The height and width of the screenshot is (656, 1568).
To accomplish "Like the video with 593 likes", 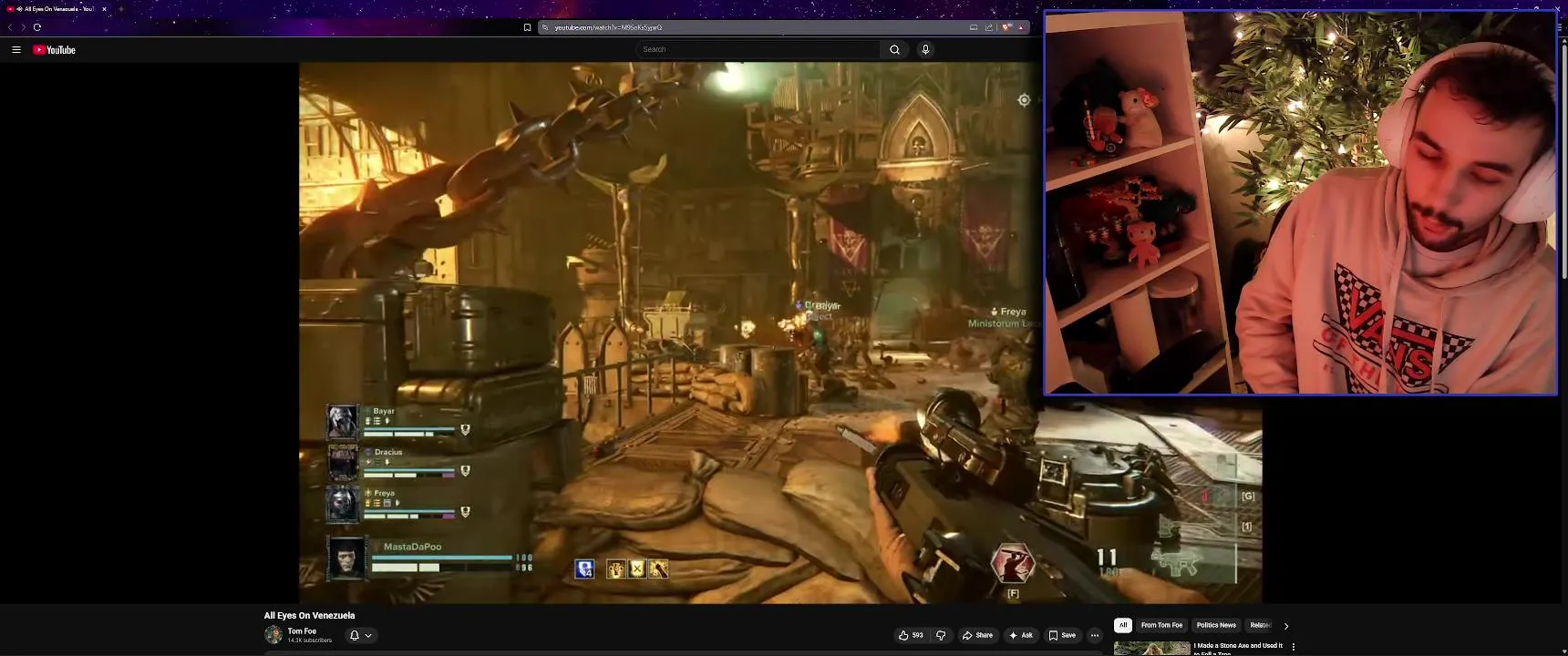I will click(911, 635).
